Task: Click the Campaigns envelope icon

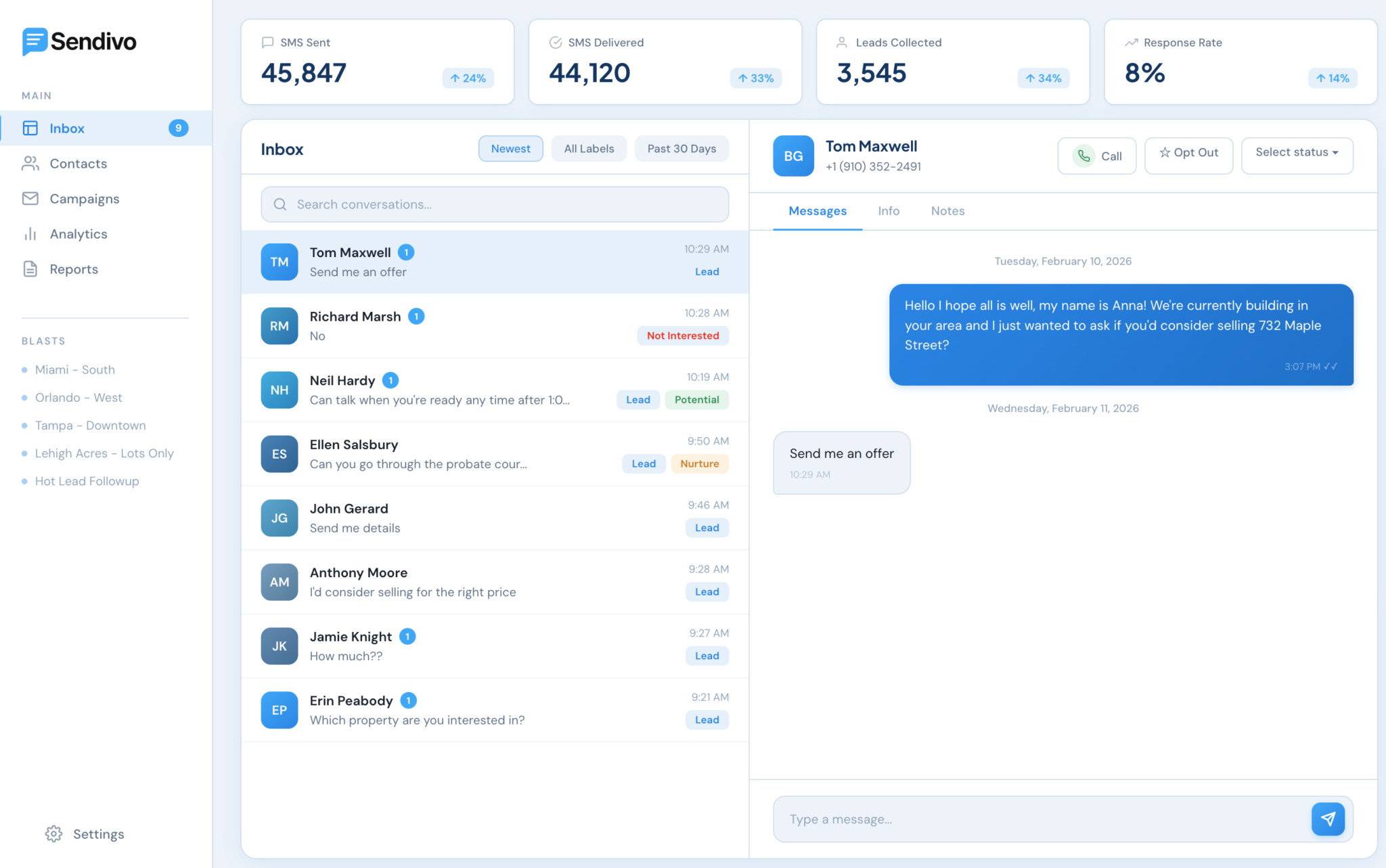Action: 30,199
